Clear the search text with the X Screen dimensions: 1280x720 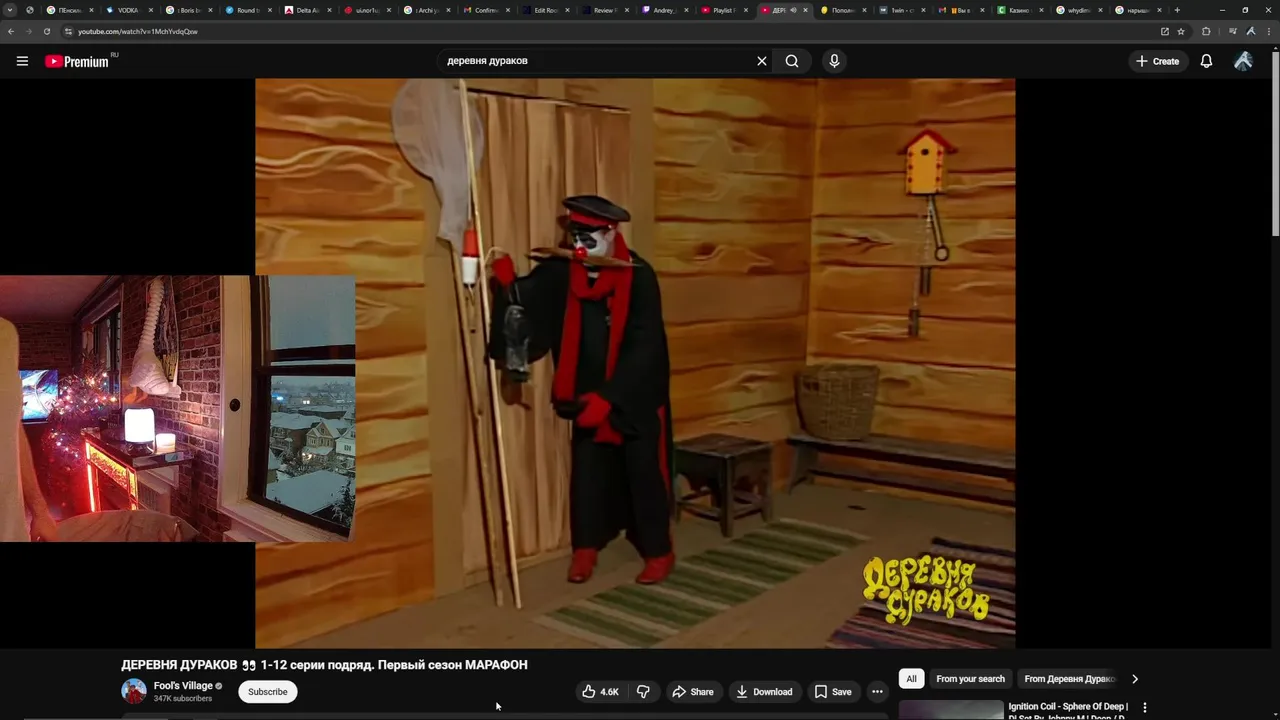point(762,61)
